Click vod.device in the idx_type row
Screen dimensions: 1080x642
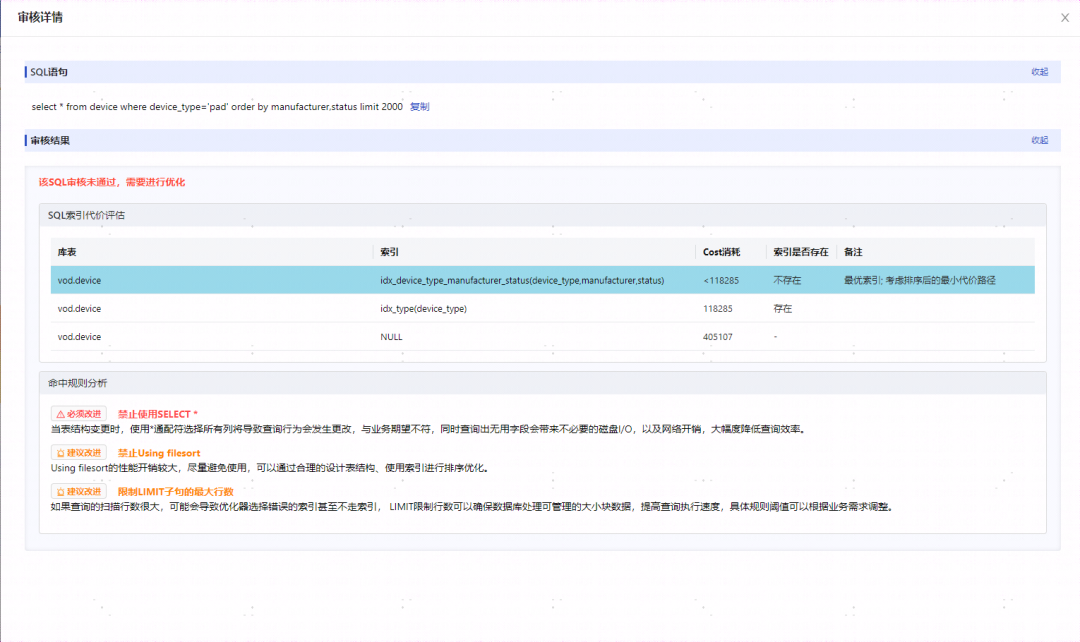coord(79,309)
